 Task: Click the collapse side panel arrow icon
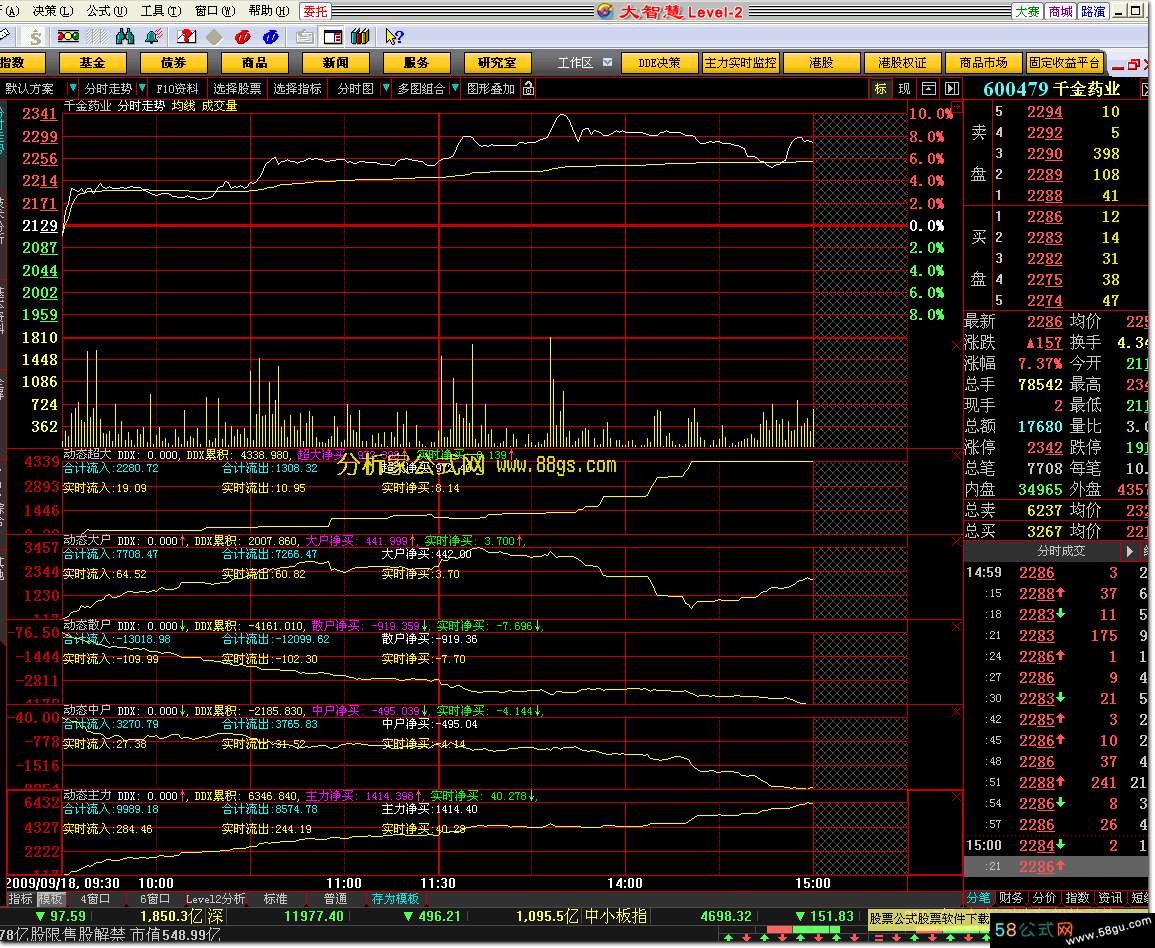pyautogui.click(x=952, y=88)
